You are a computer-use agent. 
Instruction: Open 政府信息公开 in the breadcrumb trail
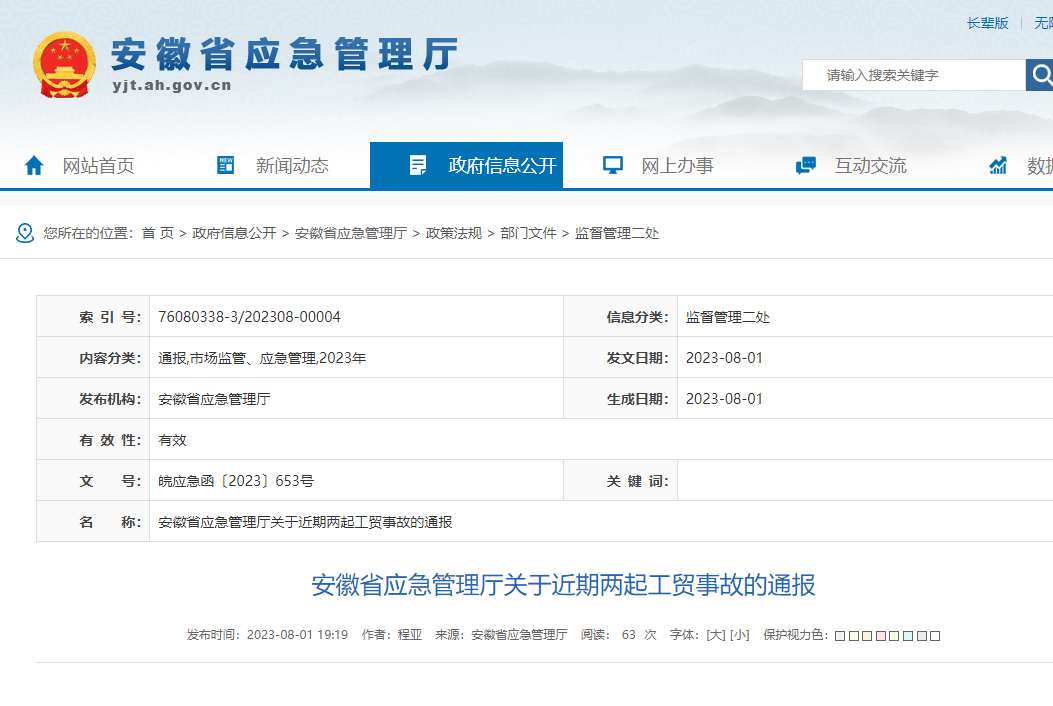[x=234, y=233]
